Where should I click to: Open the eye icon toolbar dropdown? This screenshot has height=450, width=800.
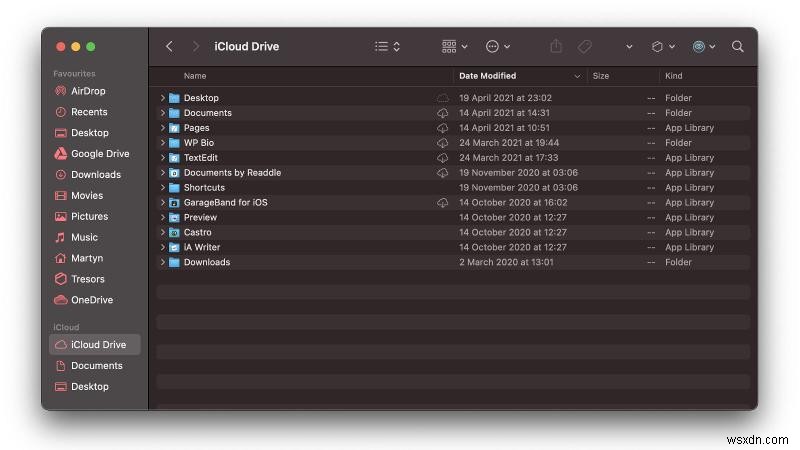point(704,46)
